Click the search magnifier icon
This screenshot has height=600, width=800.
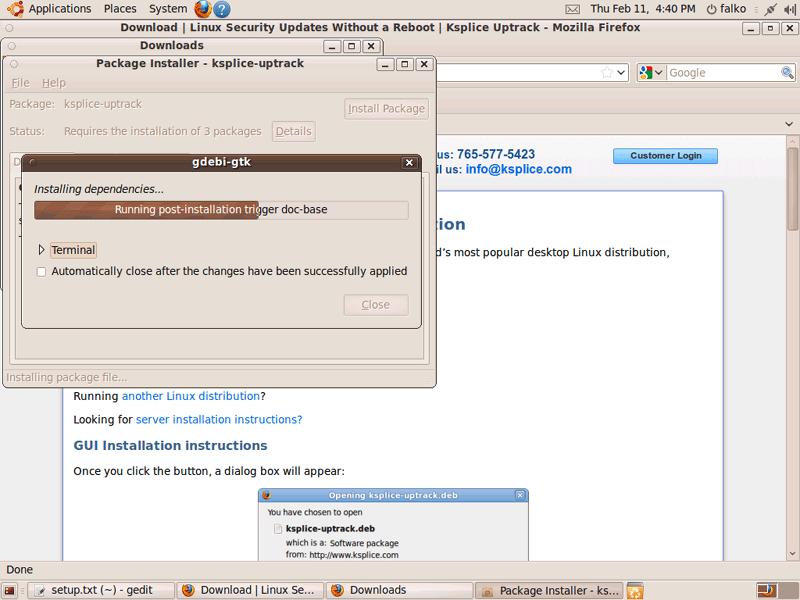pos(787,73)
